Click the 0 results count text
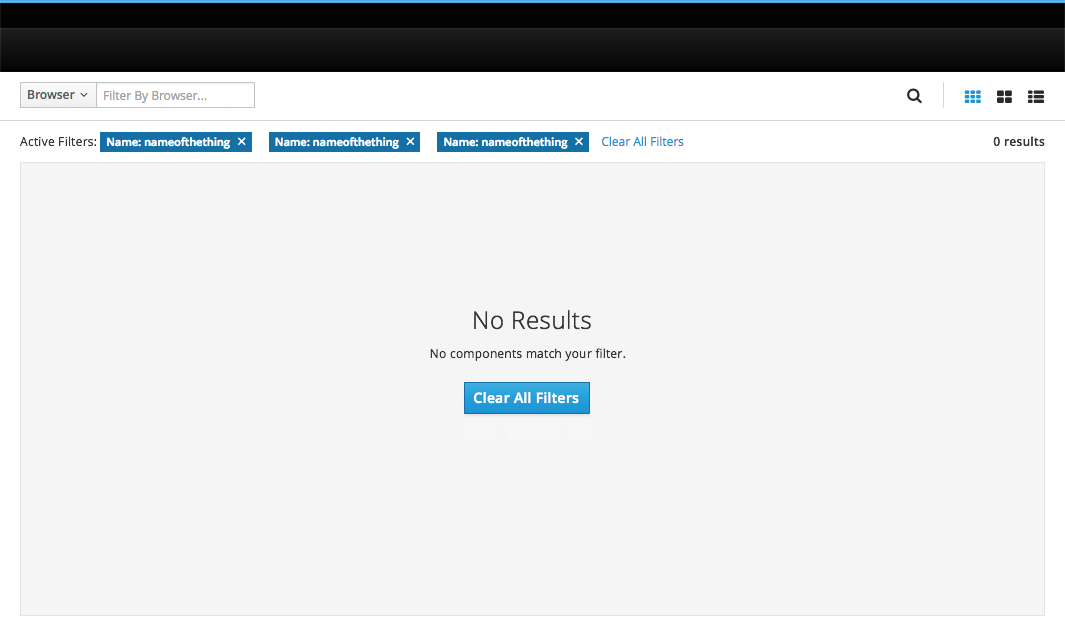1065x634 pixels. (1019, 141)
